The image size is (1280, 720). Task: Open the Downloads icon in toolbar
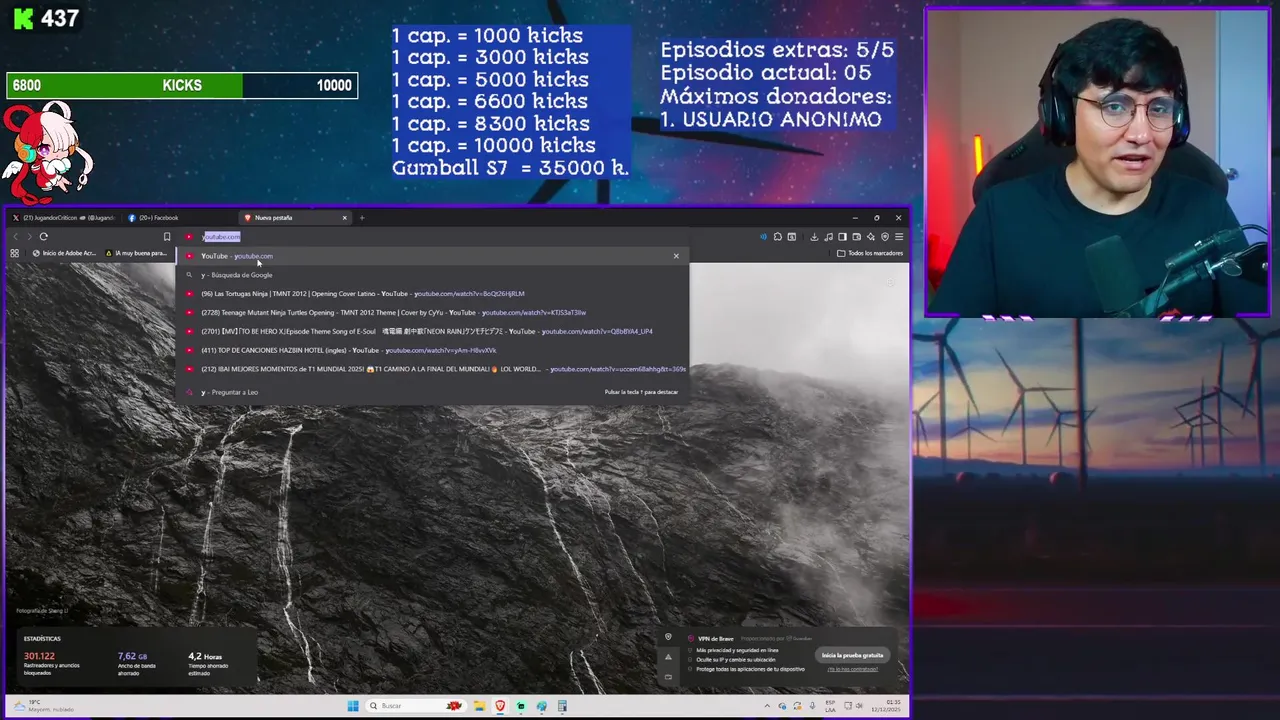coord(814,237)
